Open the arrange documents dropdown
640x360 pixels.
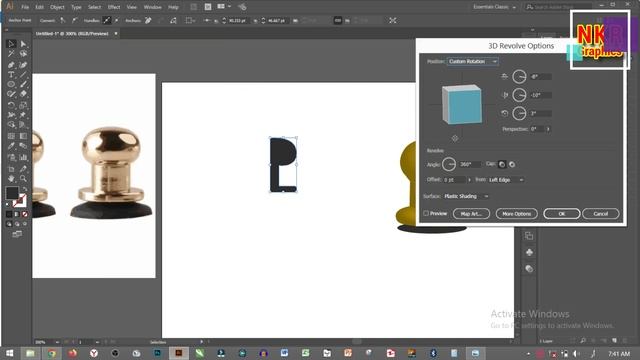click(224, 7)
